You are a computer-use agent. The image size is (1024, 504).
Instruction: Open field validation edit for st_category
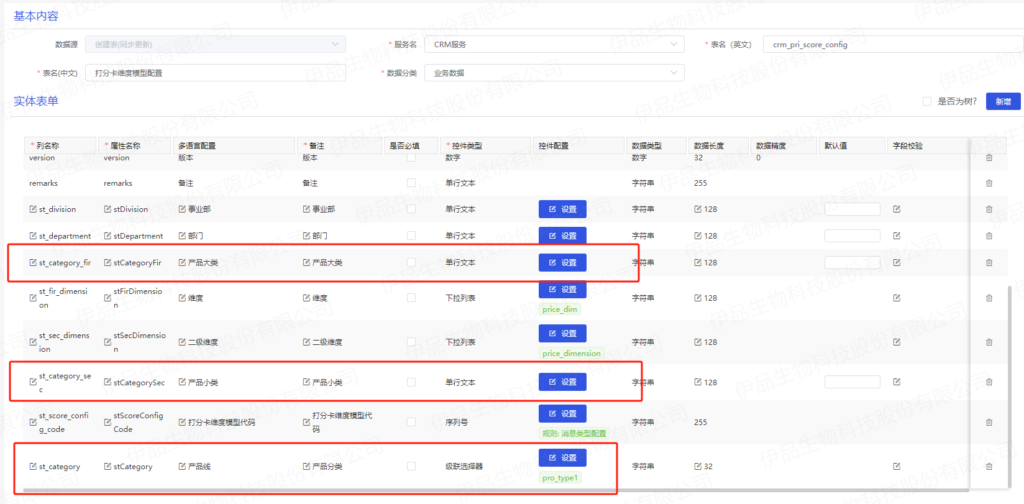(x=897, y=467)
